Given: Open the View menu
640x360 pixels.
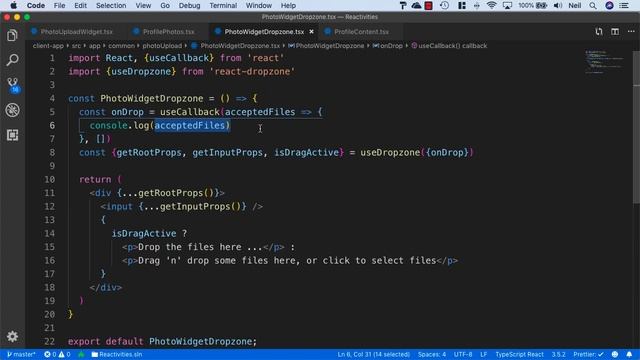Looking at the screenshot, I should click(143, 5).
